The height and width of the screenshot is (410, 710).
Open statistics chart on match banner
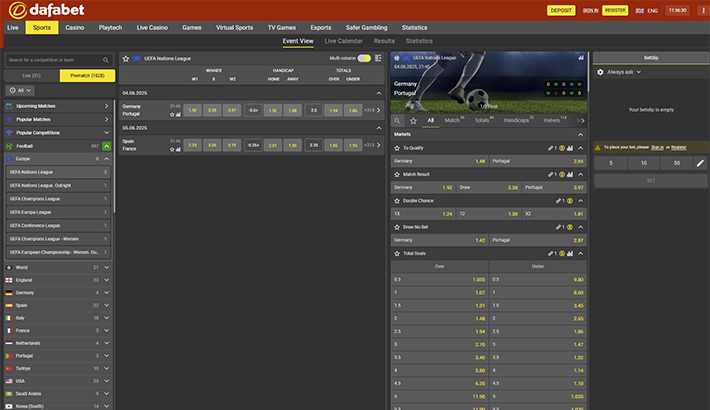[580, 58]
